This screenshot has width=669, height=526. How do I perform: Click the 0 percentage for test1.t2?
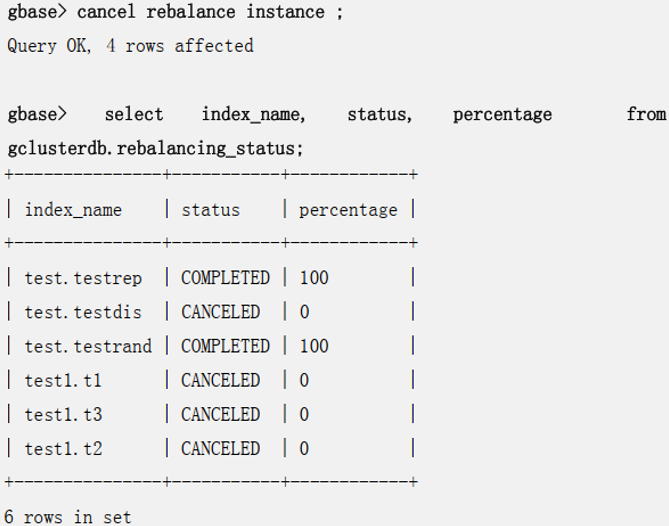click(x=304, y=449)
